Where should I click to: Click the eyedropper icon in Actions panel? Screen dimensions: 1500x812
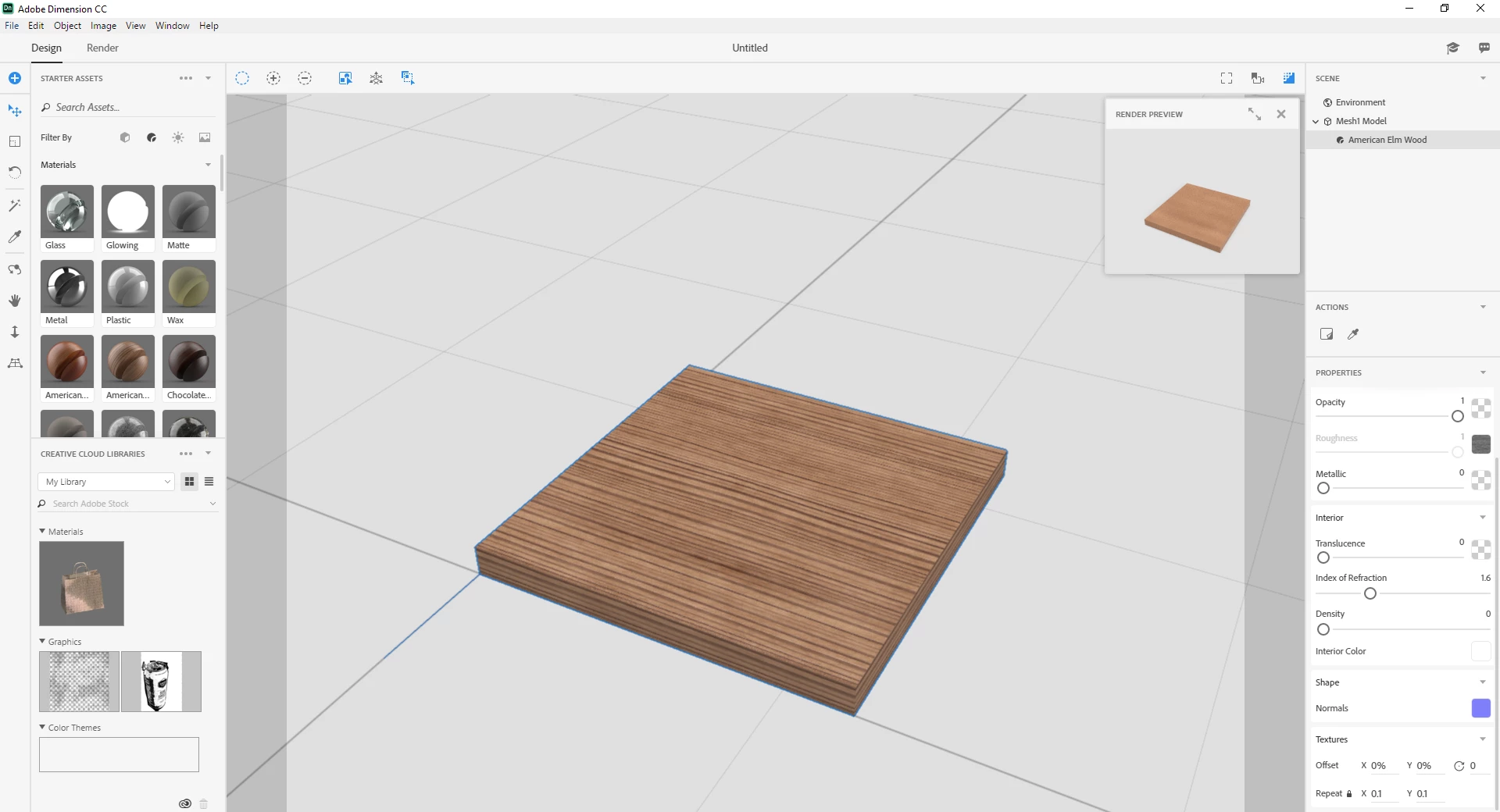[x=1353, y=334]
